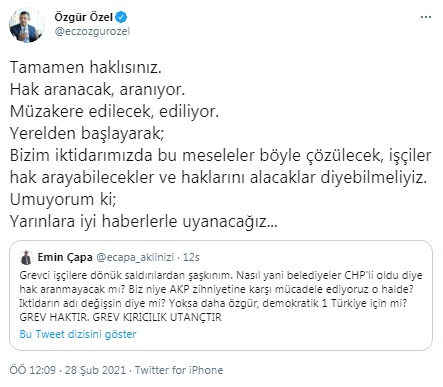The image size is (443, 387).
Task: Click the blue verified badge icon
Action: pyautogui.click(x=121, y=17)
